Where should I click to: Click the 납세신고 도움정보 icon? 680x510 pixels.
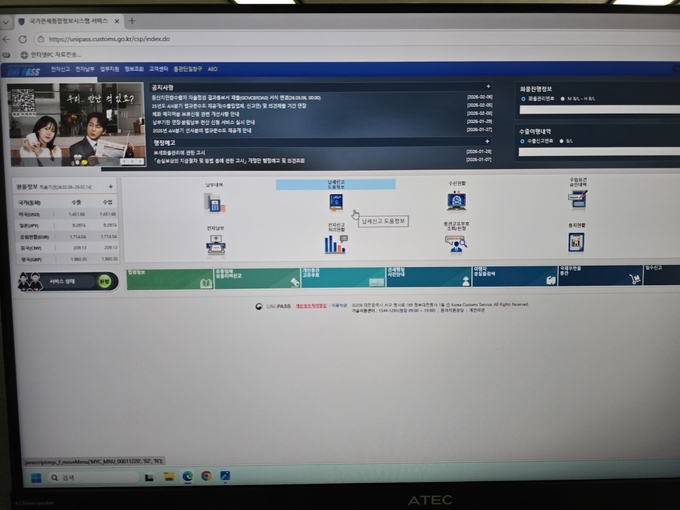coord(336,201)
